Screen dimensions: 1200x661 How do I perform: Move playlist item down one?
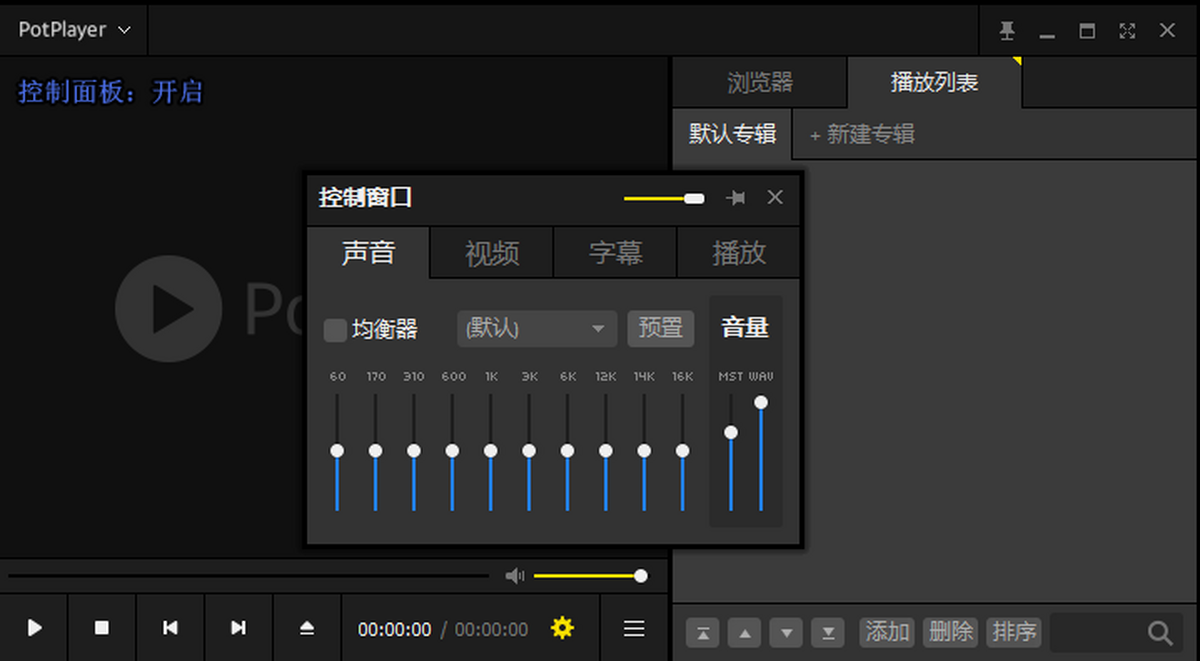[x=786, y=633]
